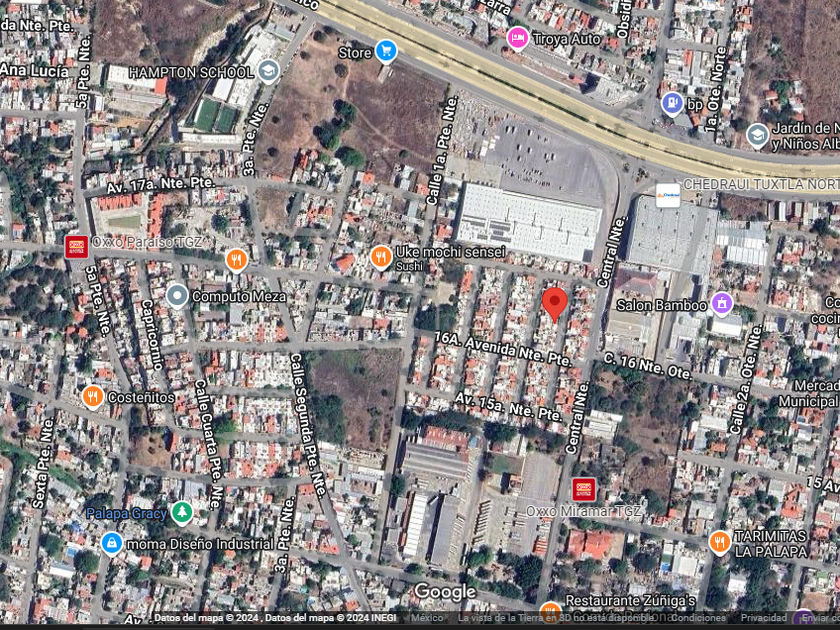
Task: Open the Condiciones link in footer
Action: (698, 618)
